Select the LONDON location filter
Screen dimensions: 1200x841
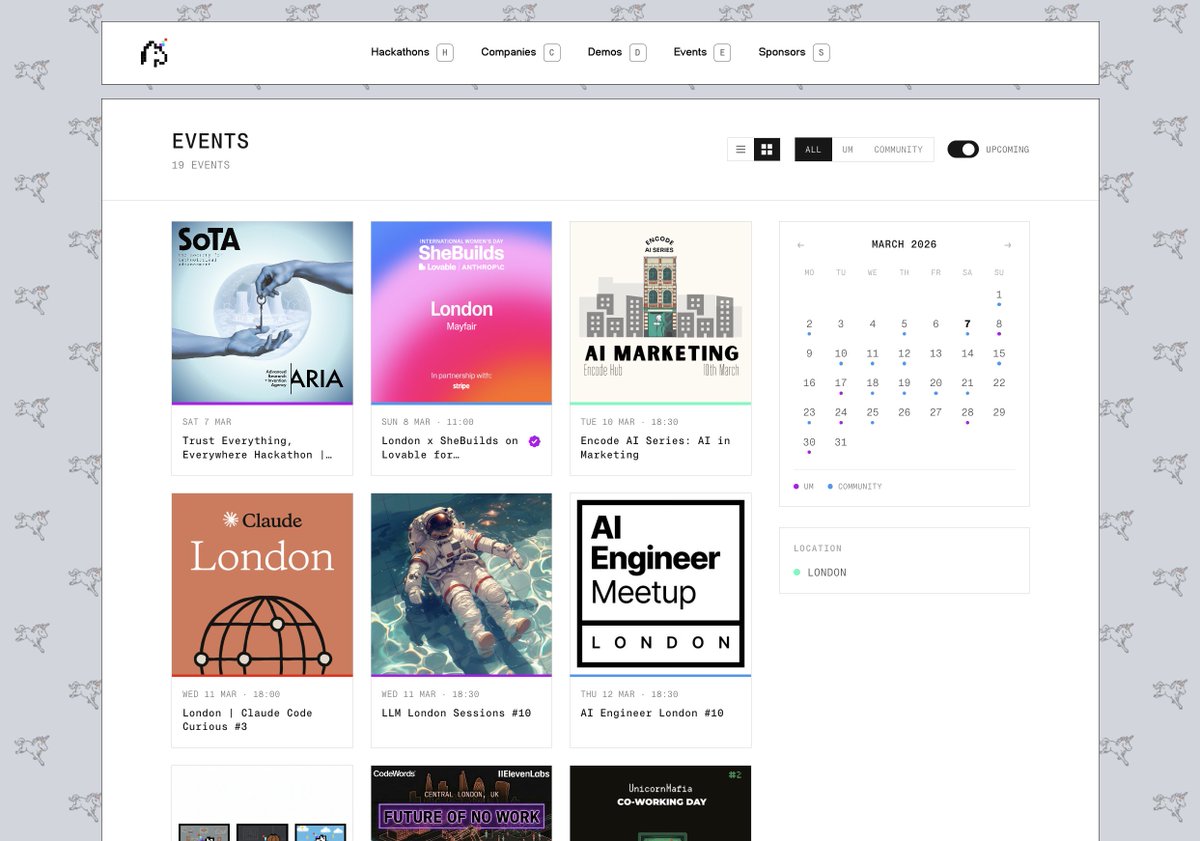820,573
